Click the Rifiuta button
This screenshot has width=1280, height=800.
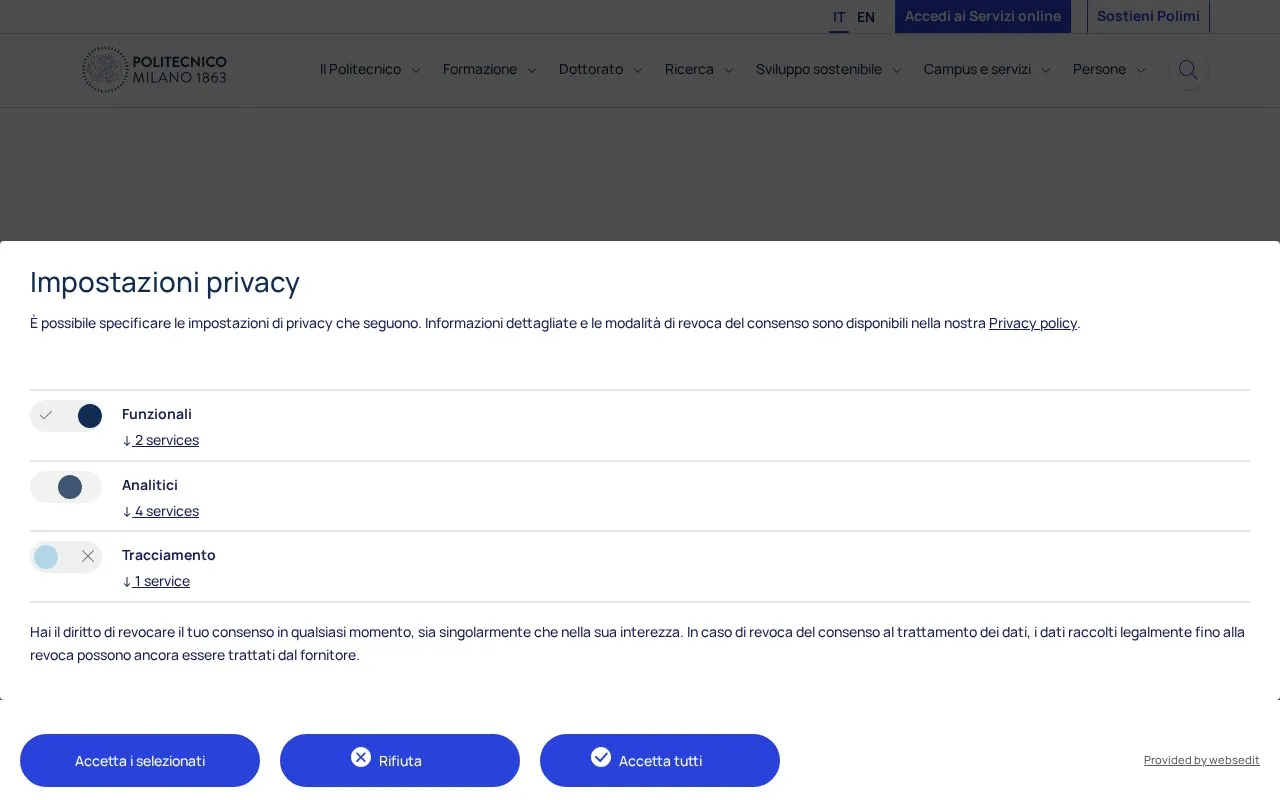click(x=400, y=760)
